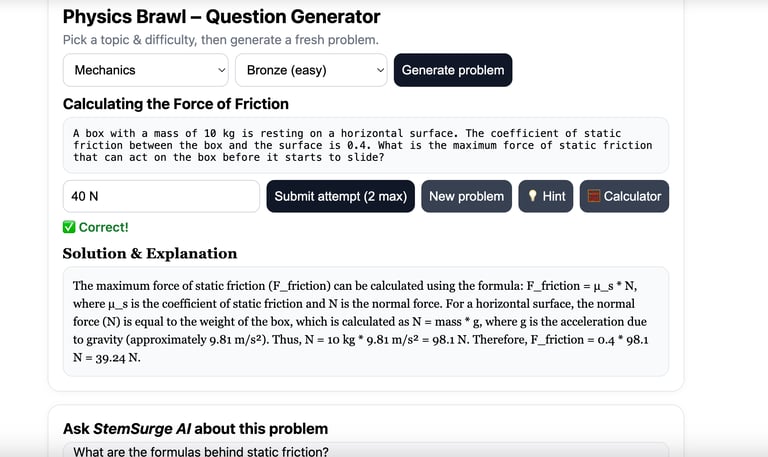Image resolution: width=768 pixels, height=457 pixels.
Task: Click the Solution & Explanation heading
Action: point(150,253)
